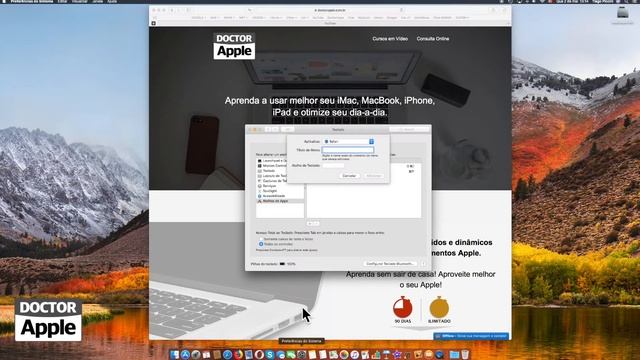Select 'Capturas de Tela' in shortcuts list
The width and height of the screenshot is (640, 360).
pos(272,181)
